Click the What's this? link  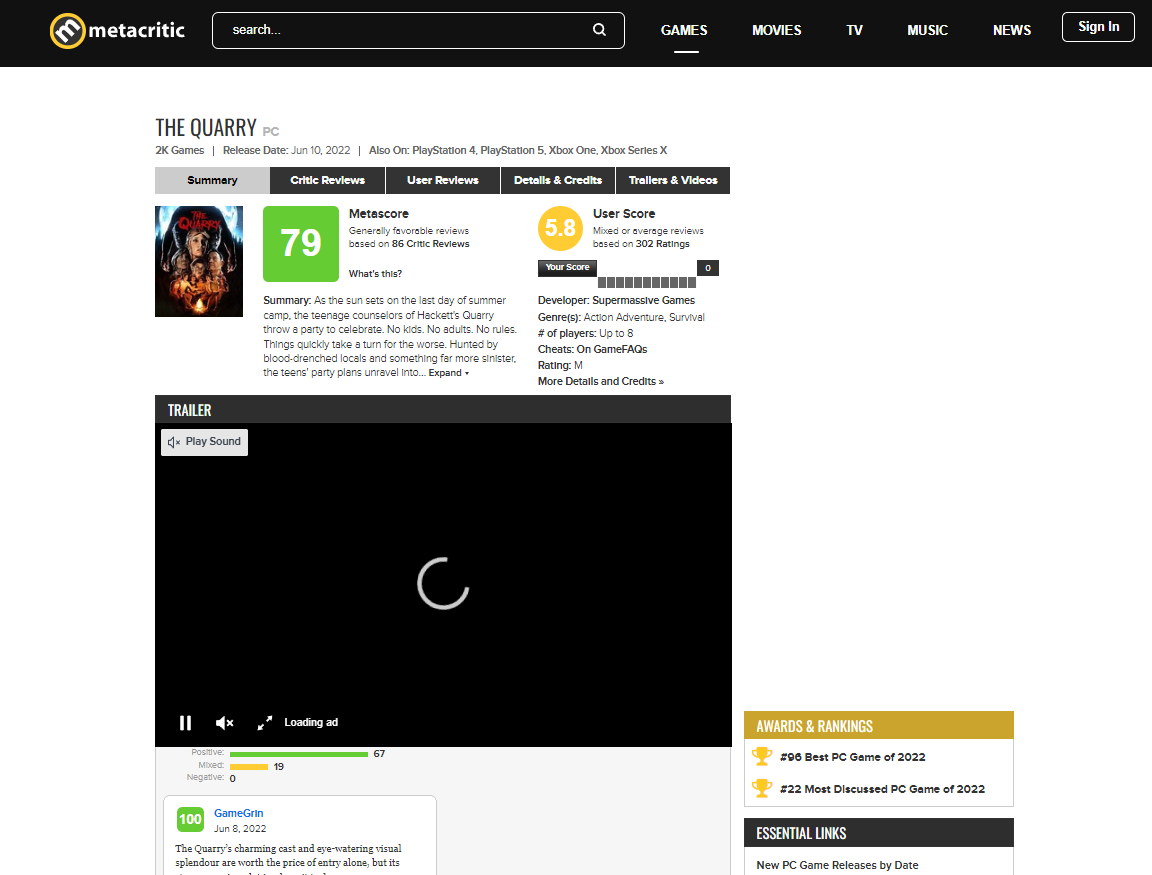[x=375, y=274]
